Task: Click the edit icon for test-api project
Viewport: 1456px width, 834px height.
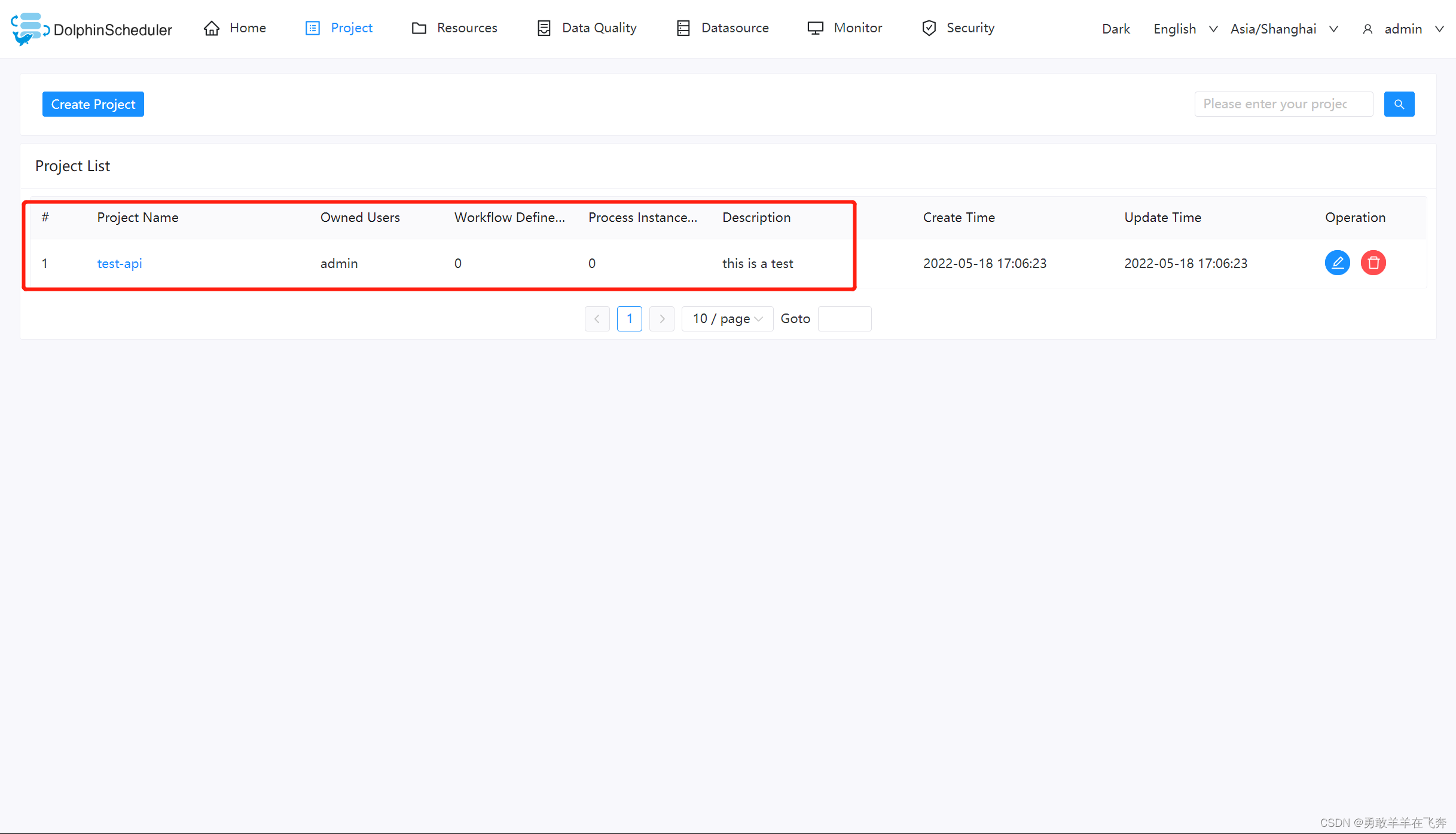Action: pos(1338,262)
